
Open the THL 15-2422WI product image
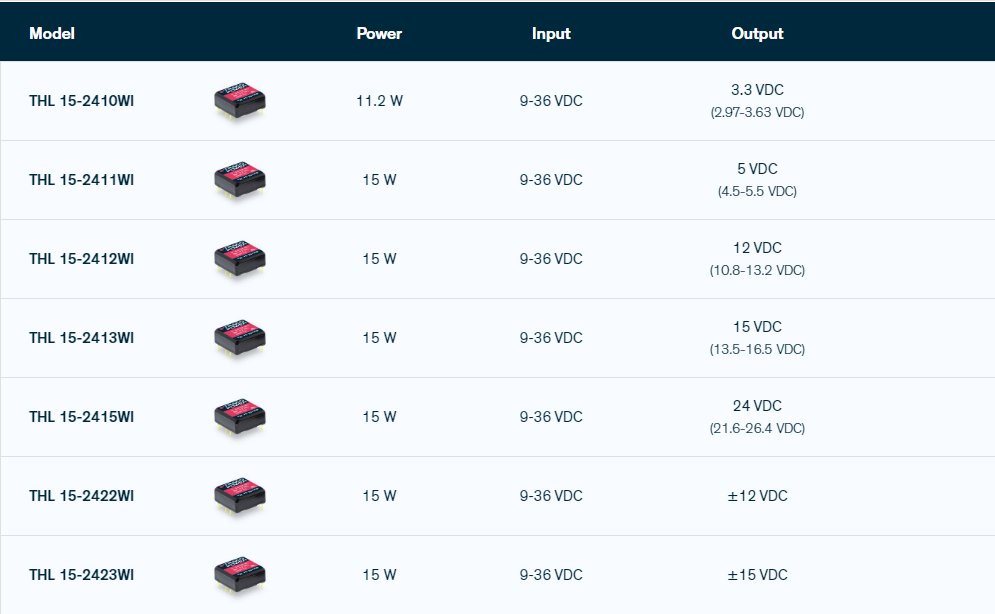240,496
